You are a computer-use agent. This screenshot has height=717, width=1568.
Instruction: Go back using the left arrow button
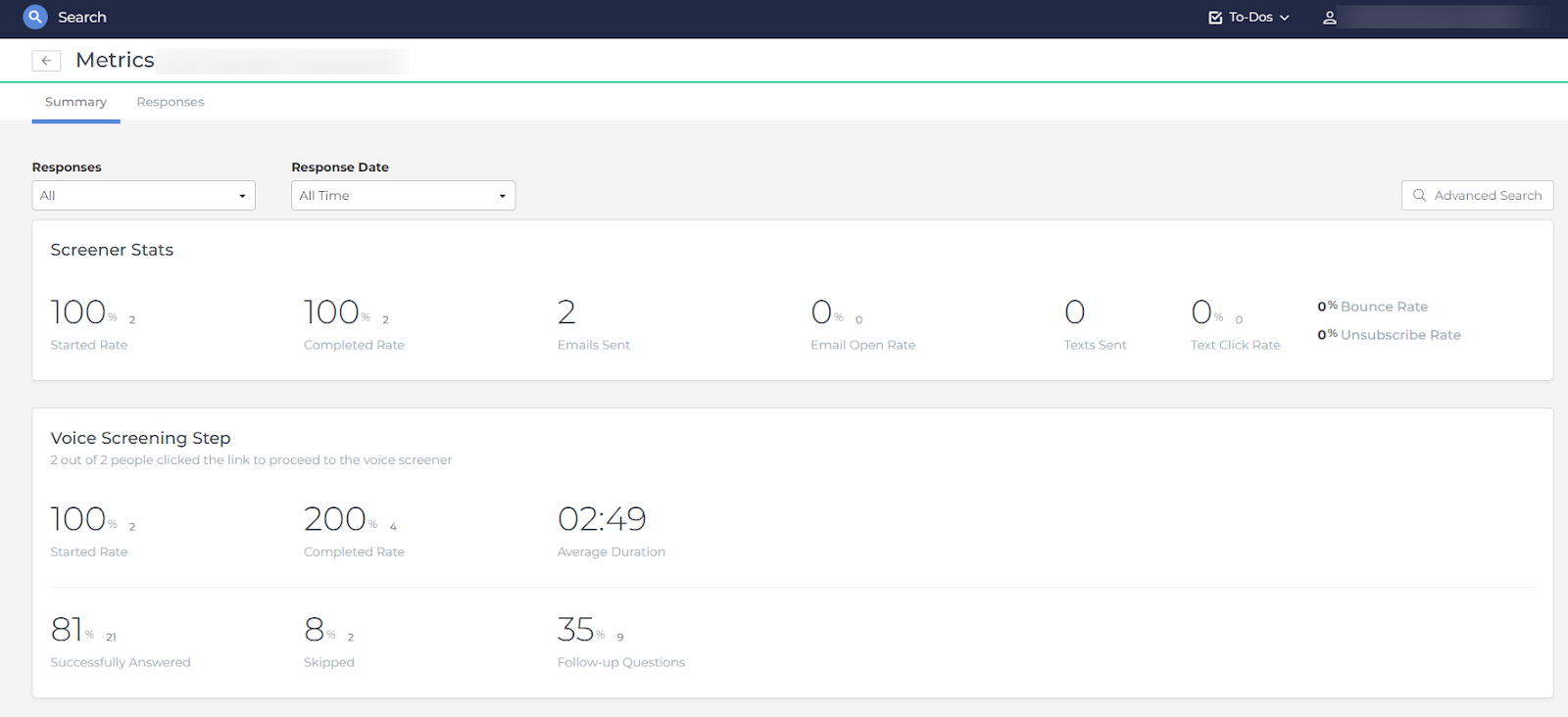(46, 61)
